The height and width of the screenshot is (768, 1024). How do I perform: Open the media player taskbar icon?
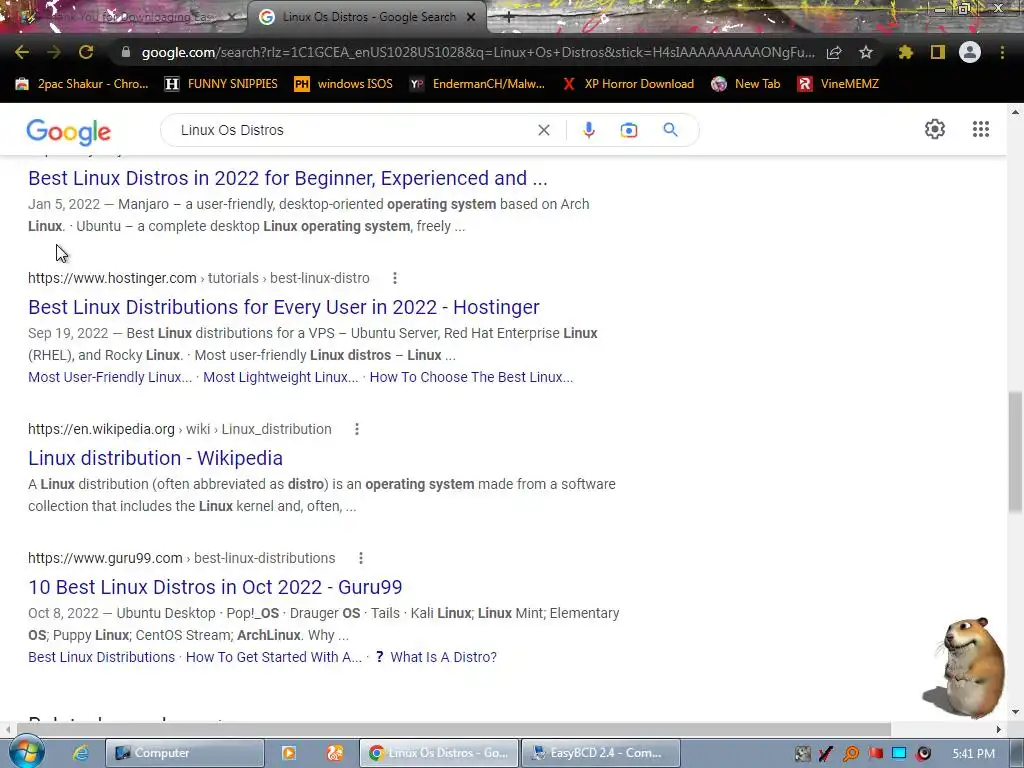(288, 753)
